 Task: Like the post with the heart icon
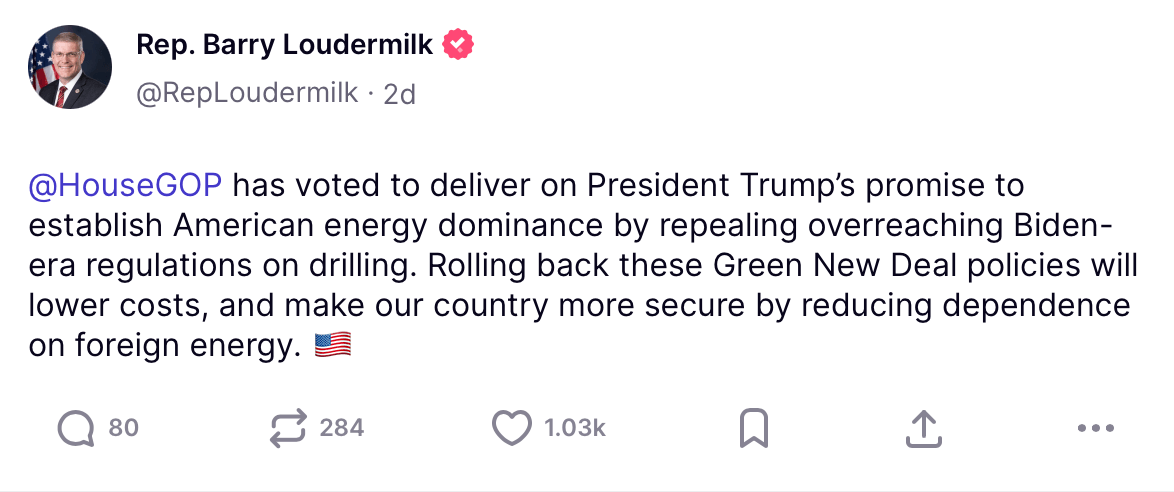(x=512, y=429)
